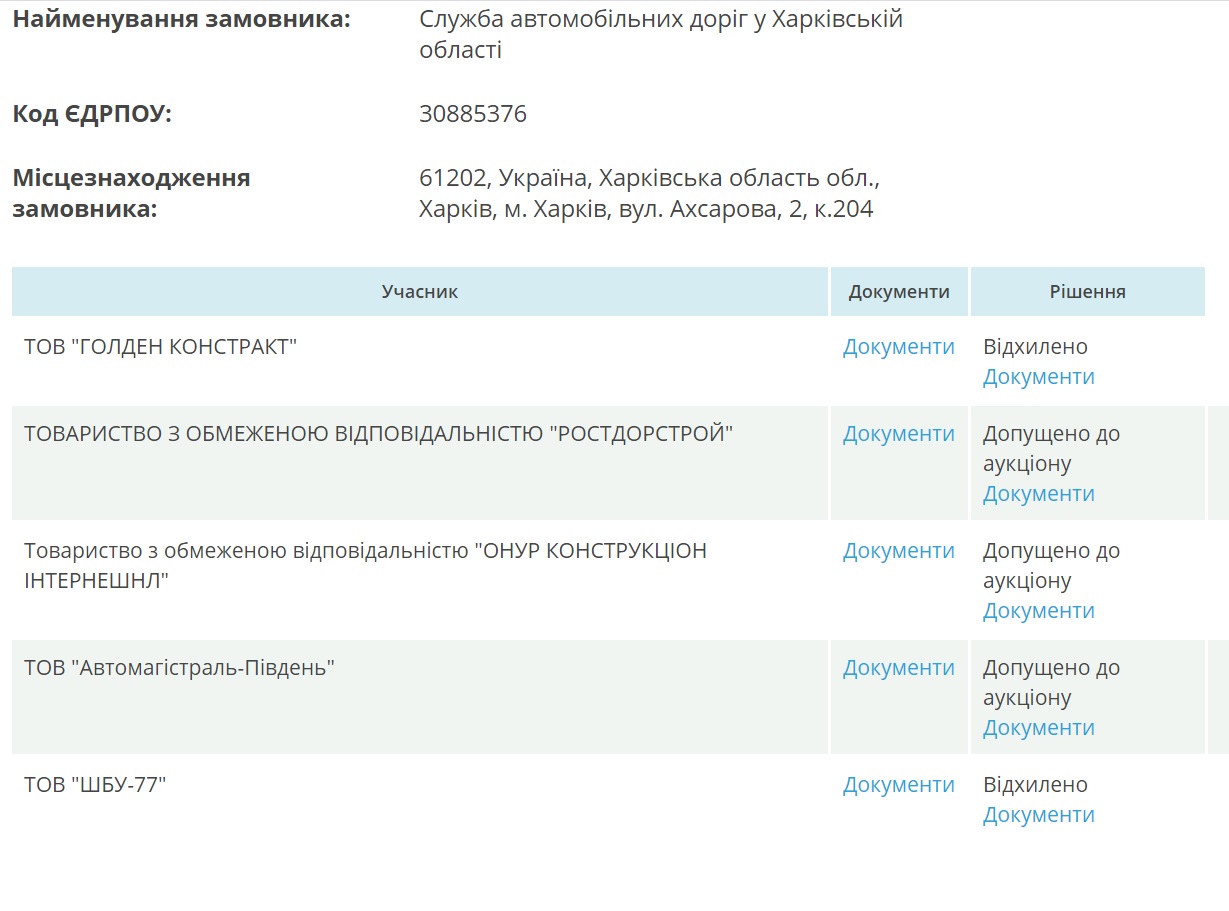Select participant name ТОВ "Автомагістраль-Південь"
Screen dimensions: 1229x911
(x=179, y=668)
